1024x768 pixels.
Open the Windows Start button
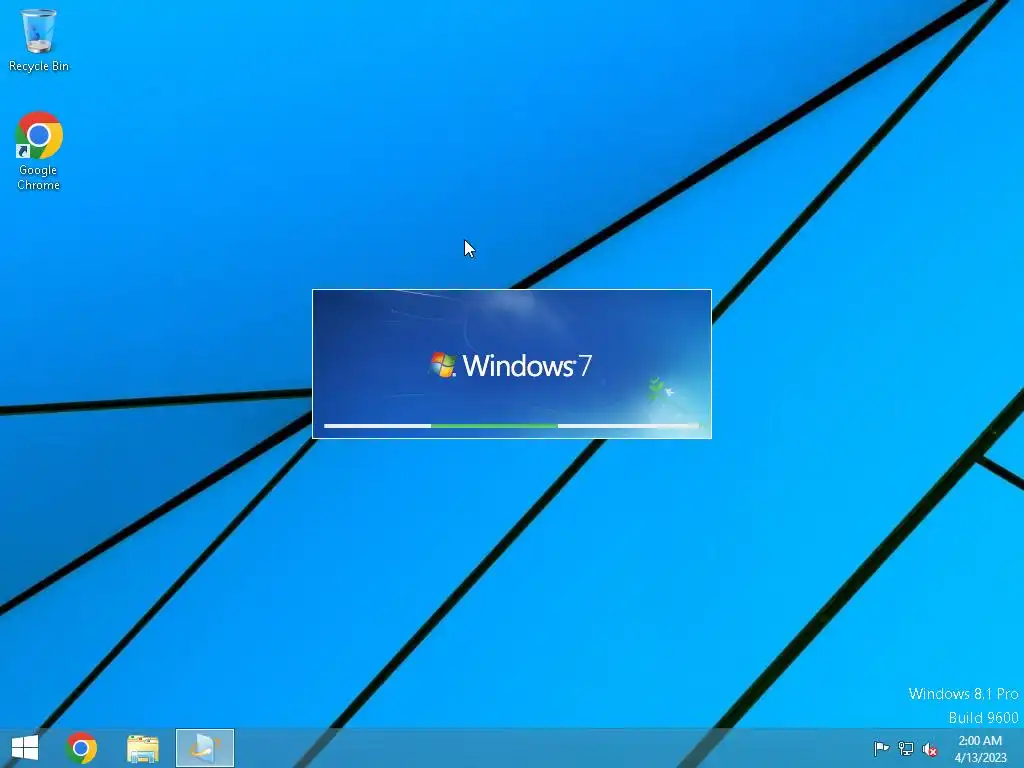coord(25,748)
